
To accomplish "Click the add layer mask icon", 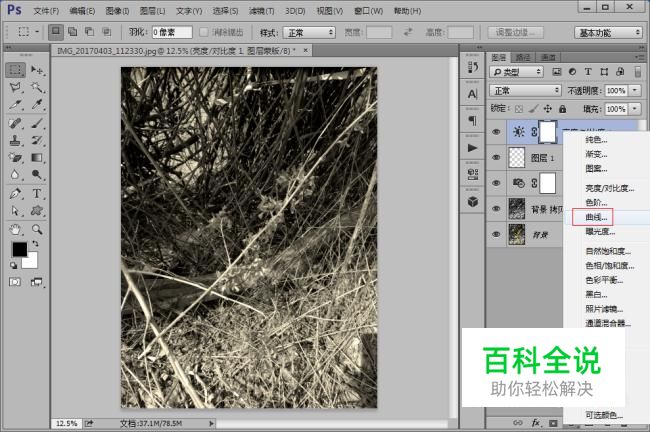I will tap(553, 423).
